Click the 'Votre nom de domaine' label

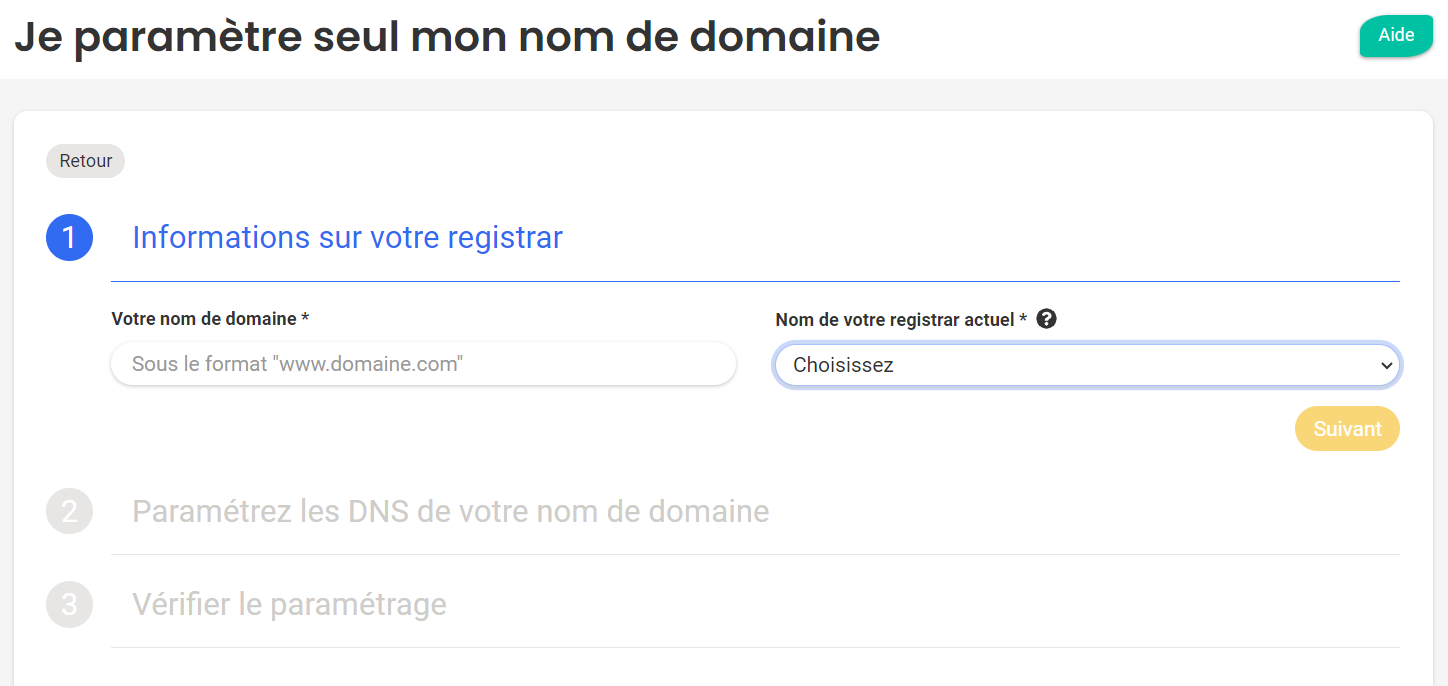coord(204,319)
